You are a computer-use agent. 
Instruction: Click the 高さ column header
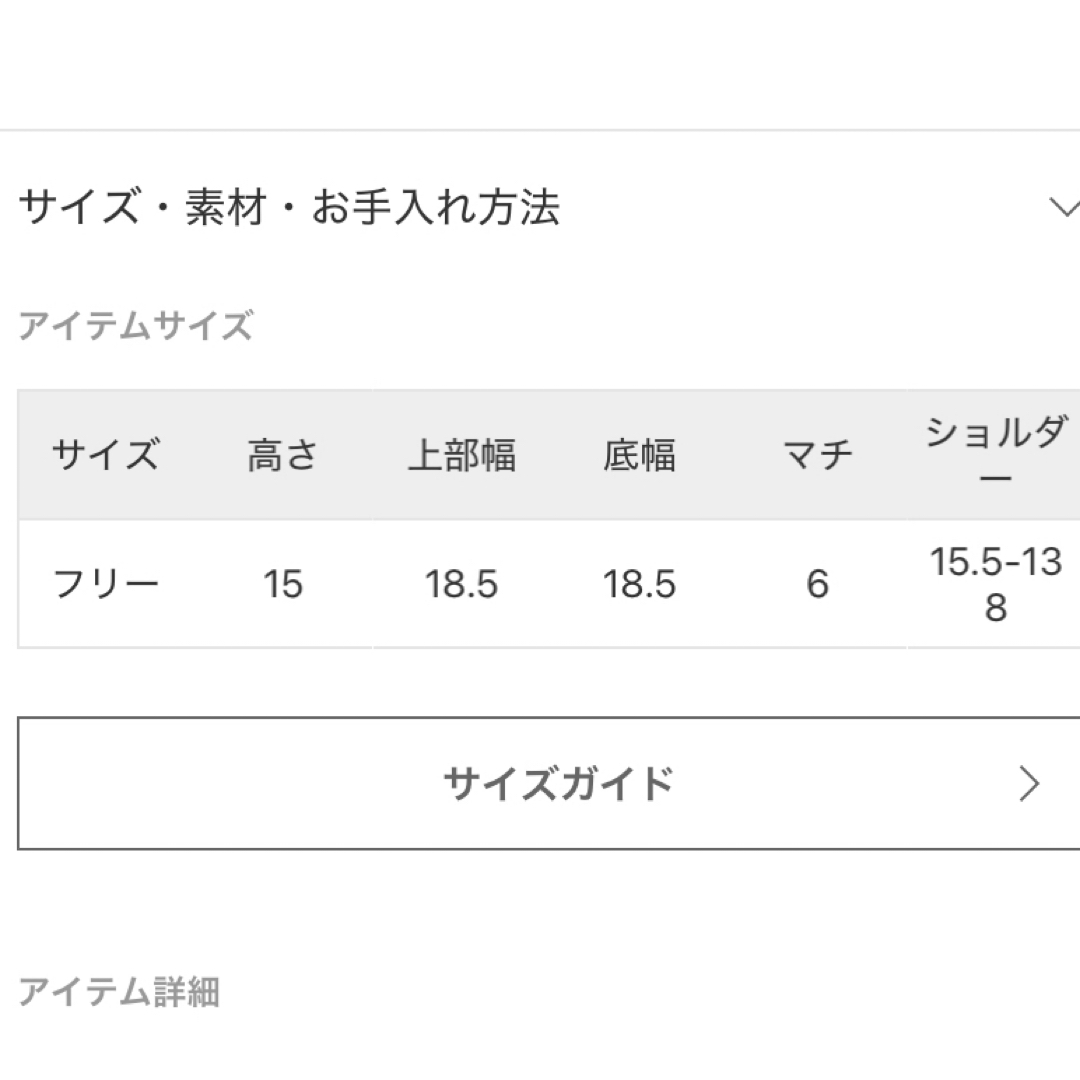pos(283,455)
